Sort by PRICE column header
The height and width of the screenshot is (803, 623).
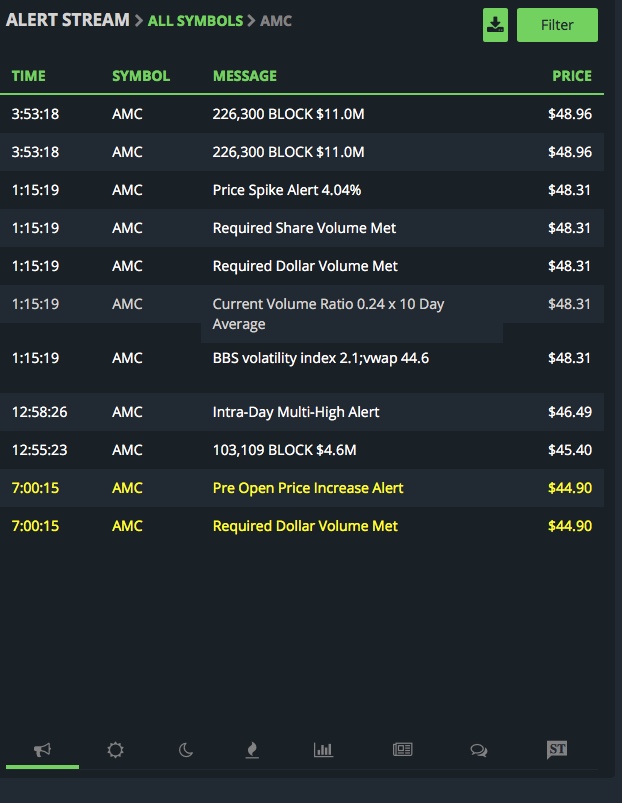pos(572,76)
